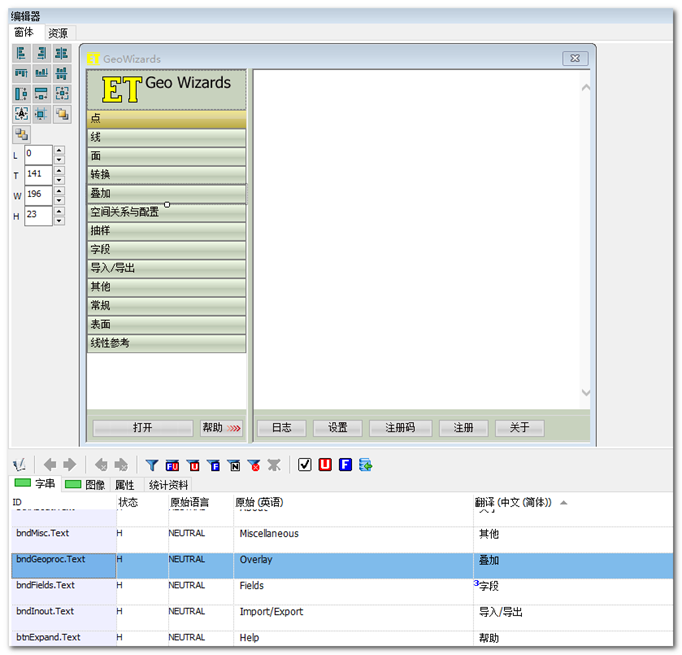Click the FU filter icon
The height and width of the screenshot is (655, 682).
pos(172,465)
